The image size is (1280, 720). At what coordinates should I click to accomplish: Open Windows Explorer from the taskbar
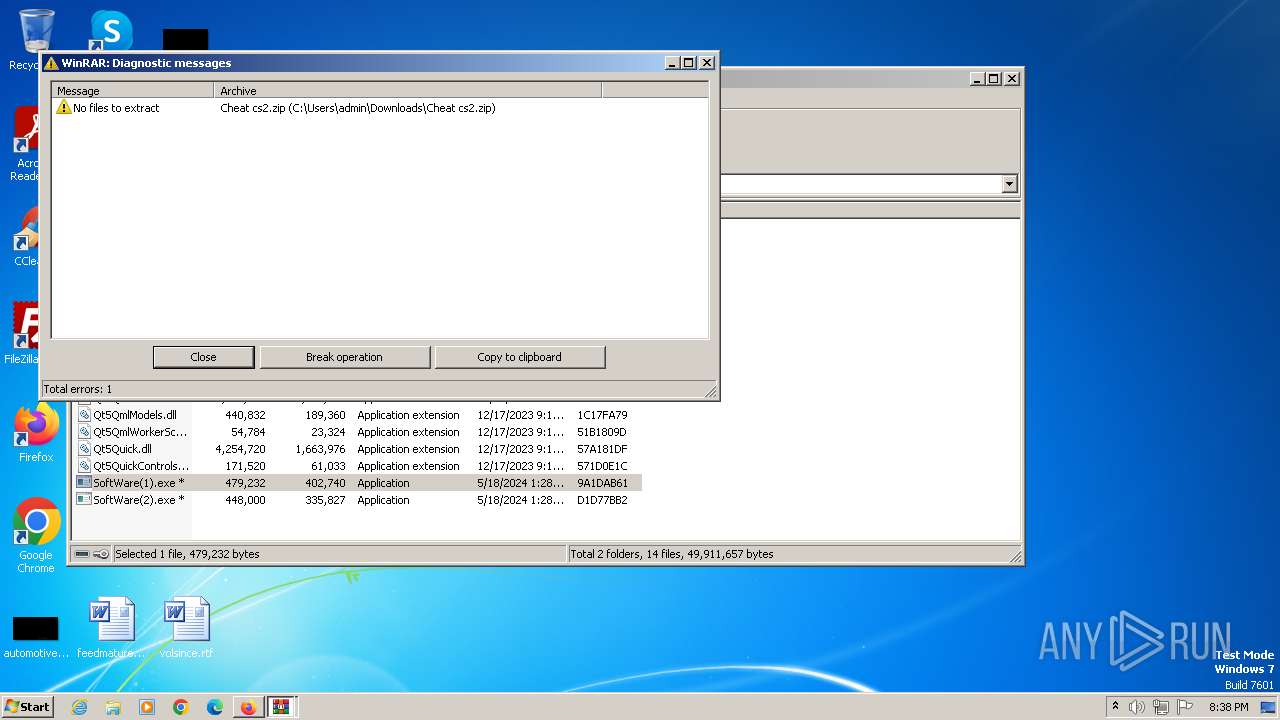point(113,707)
